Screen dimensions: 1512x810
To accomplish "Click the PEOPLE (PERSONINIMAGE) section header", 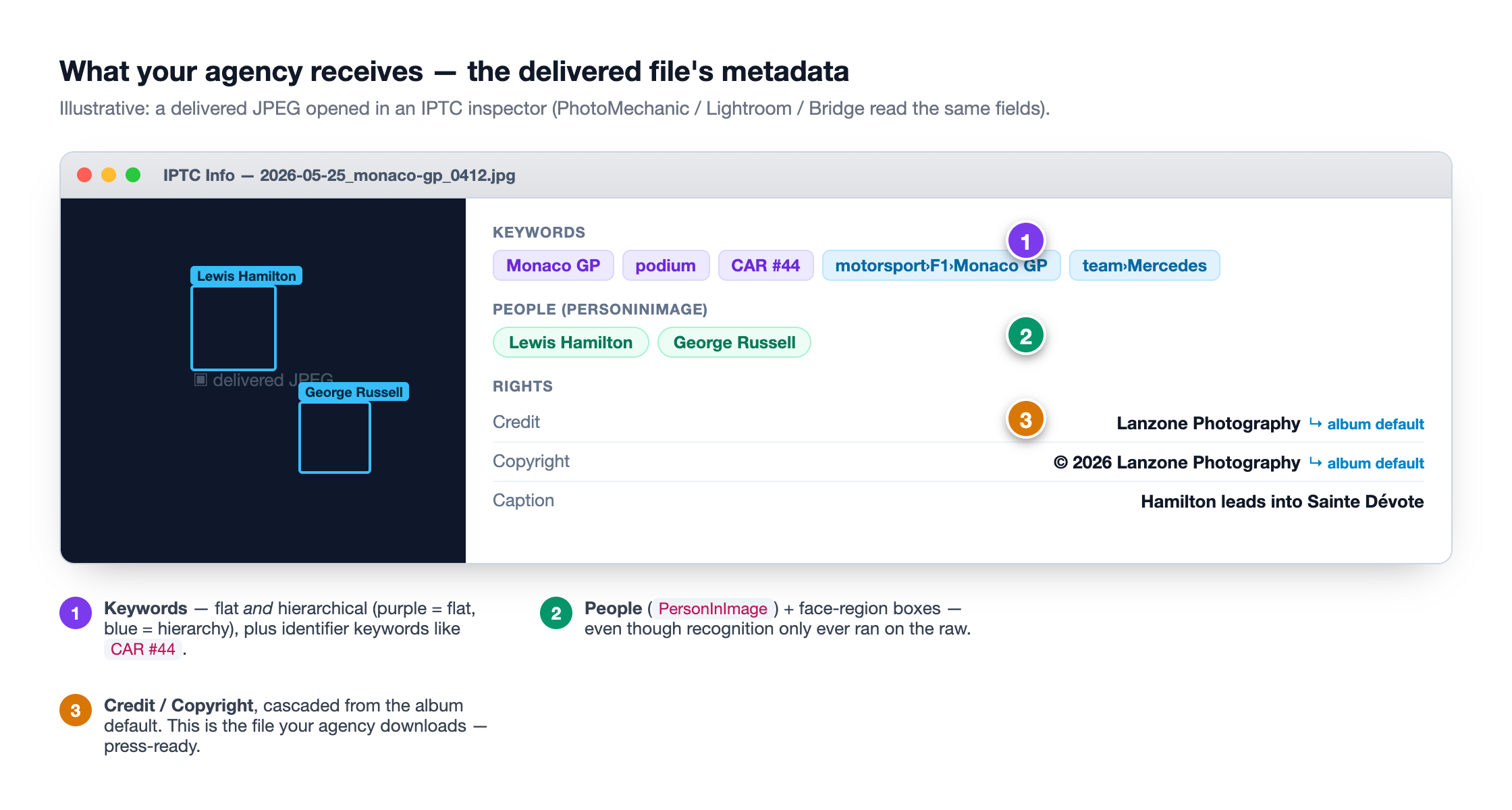I will pos(600,309).
